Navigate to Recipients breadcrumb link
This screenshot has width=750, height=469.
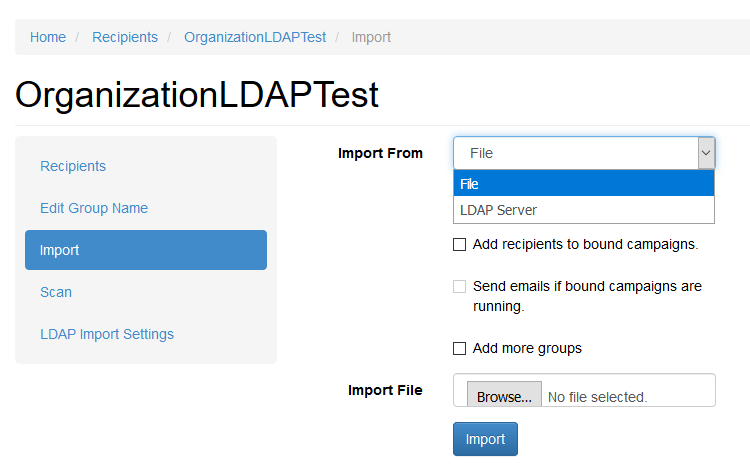pos(125,37)
